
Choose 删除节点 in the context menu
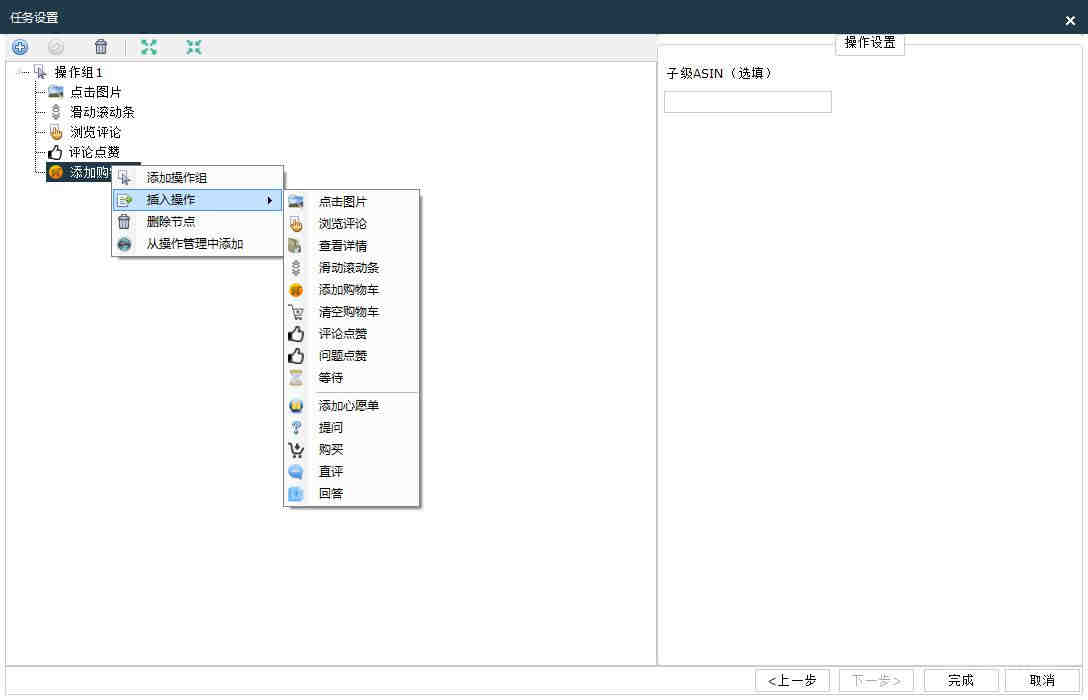pos(171,222)
